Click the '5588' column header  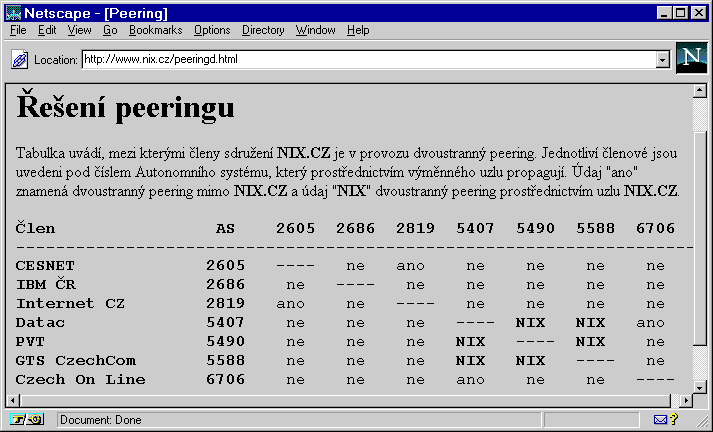pos(596,228)
